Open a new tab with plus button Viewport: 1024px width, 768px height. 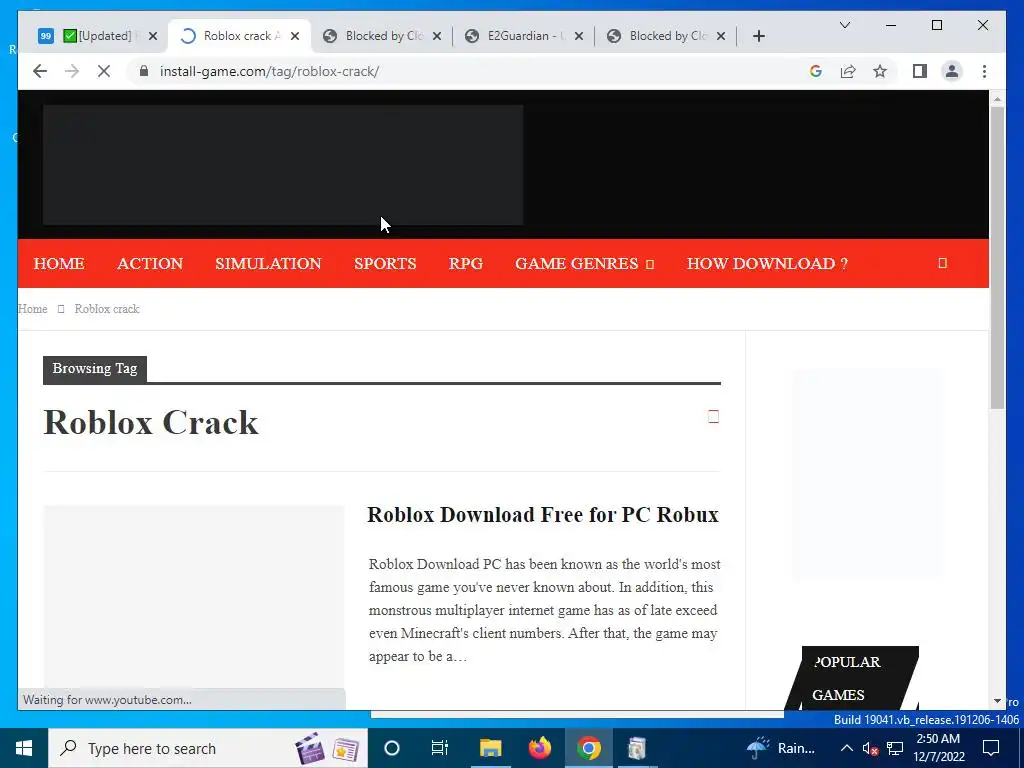[x=758, y=36]
